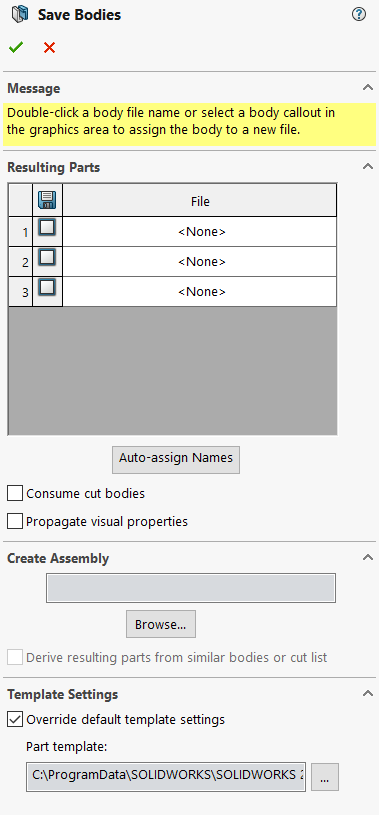Click the Auto-assign Names button
Screen dimensions: 379x815
tap(176, 459)
